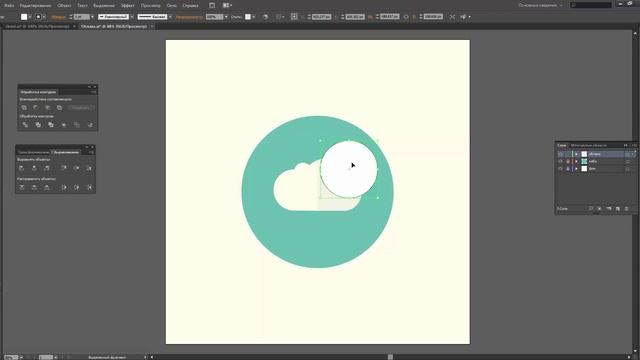This screenshot has height=360, width=640.
Task: Click the Divide pathfinder icon
Action: tap(25, 124)
